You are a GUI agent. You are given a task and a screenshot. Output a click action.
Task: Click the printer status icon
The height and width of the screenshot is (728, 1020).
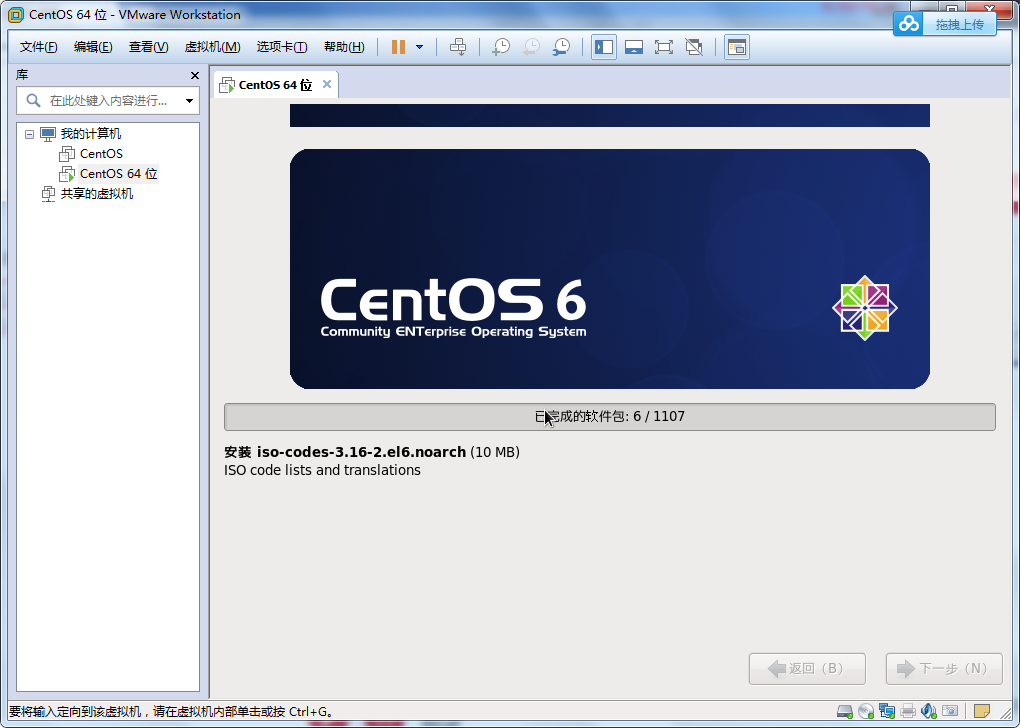(908, 711)
